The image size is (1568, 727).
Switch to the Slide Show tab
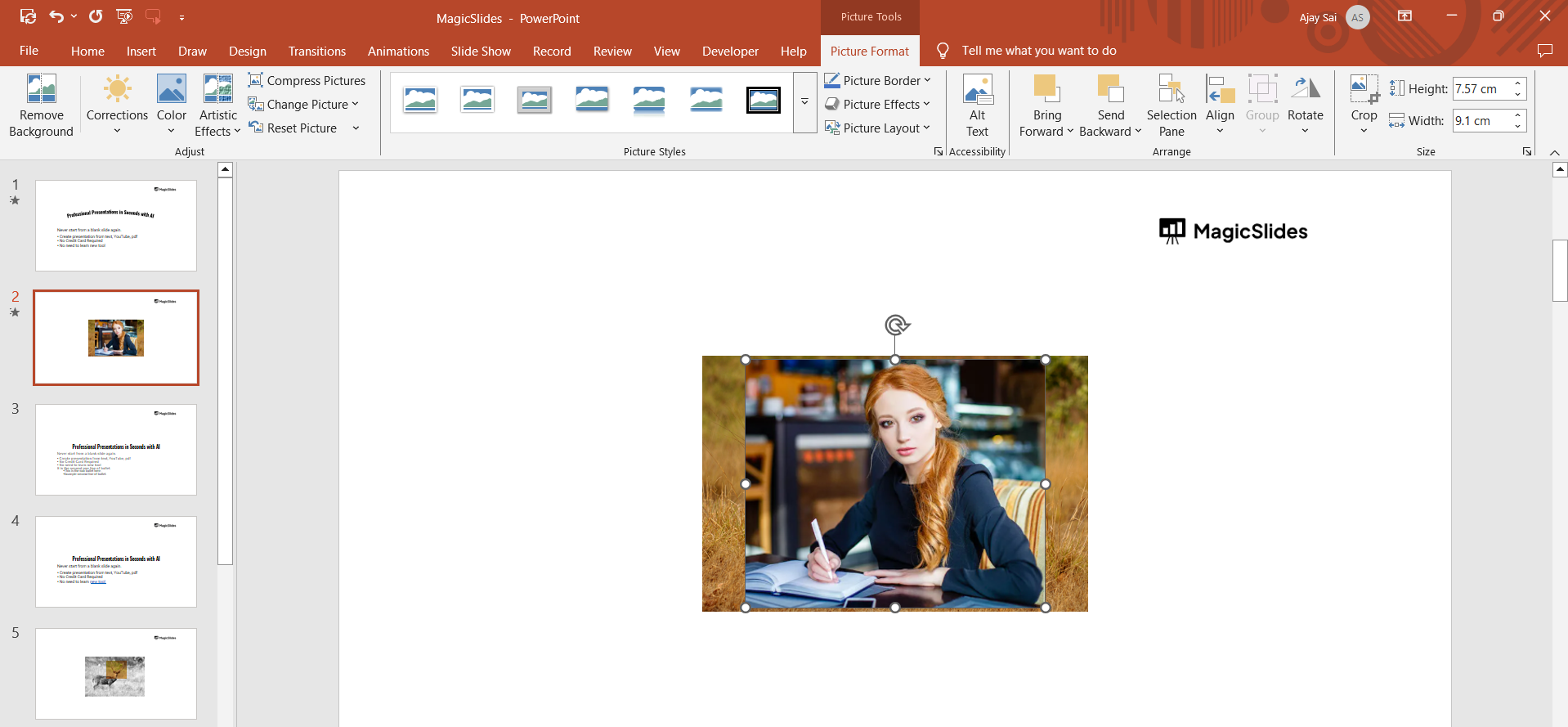coord(481,51)
